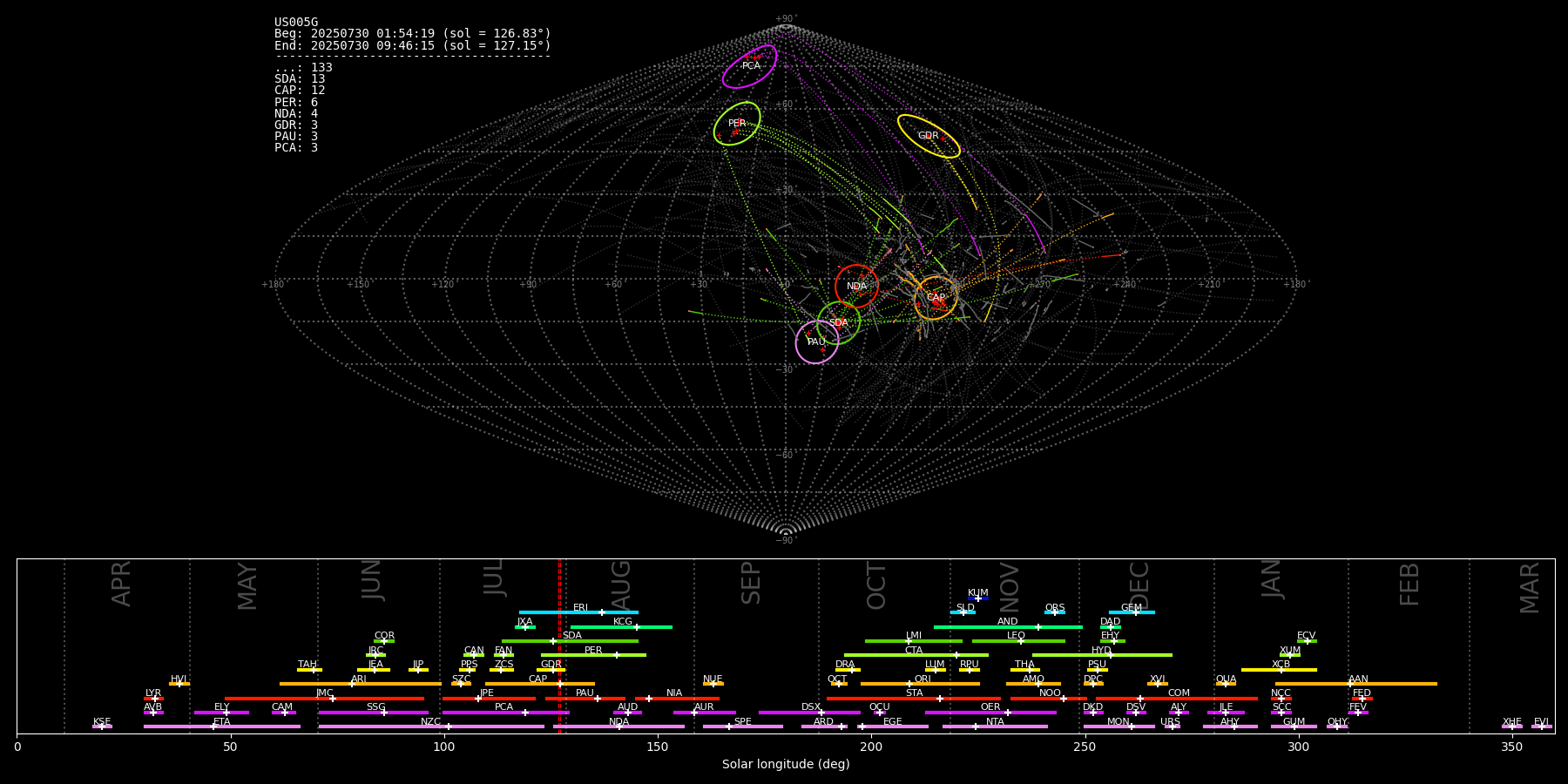Click the End: 20250730 09:46:15 line
1568x784 pixels.
tap(413, 45)
